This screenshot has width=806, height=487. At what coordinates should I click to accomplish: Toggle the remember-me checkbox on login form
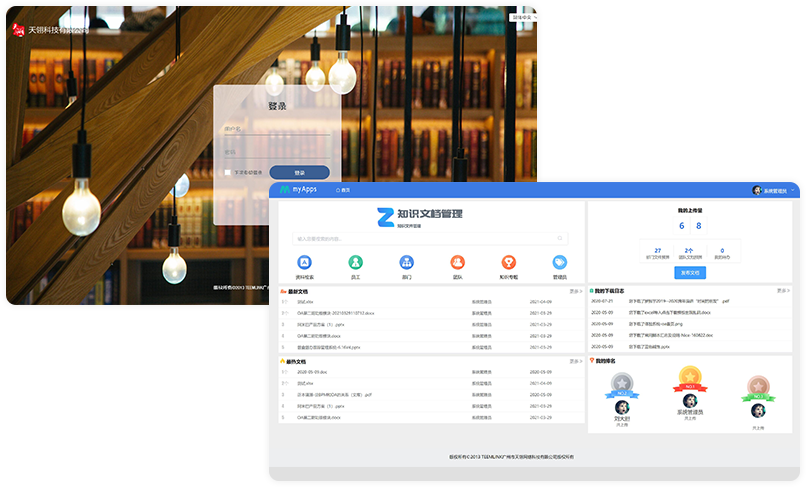[228, 172]
